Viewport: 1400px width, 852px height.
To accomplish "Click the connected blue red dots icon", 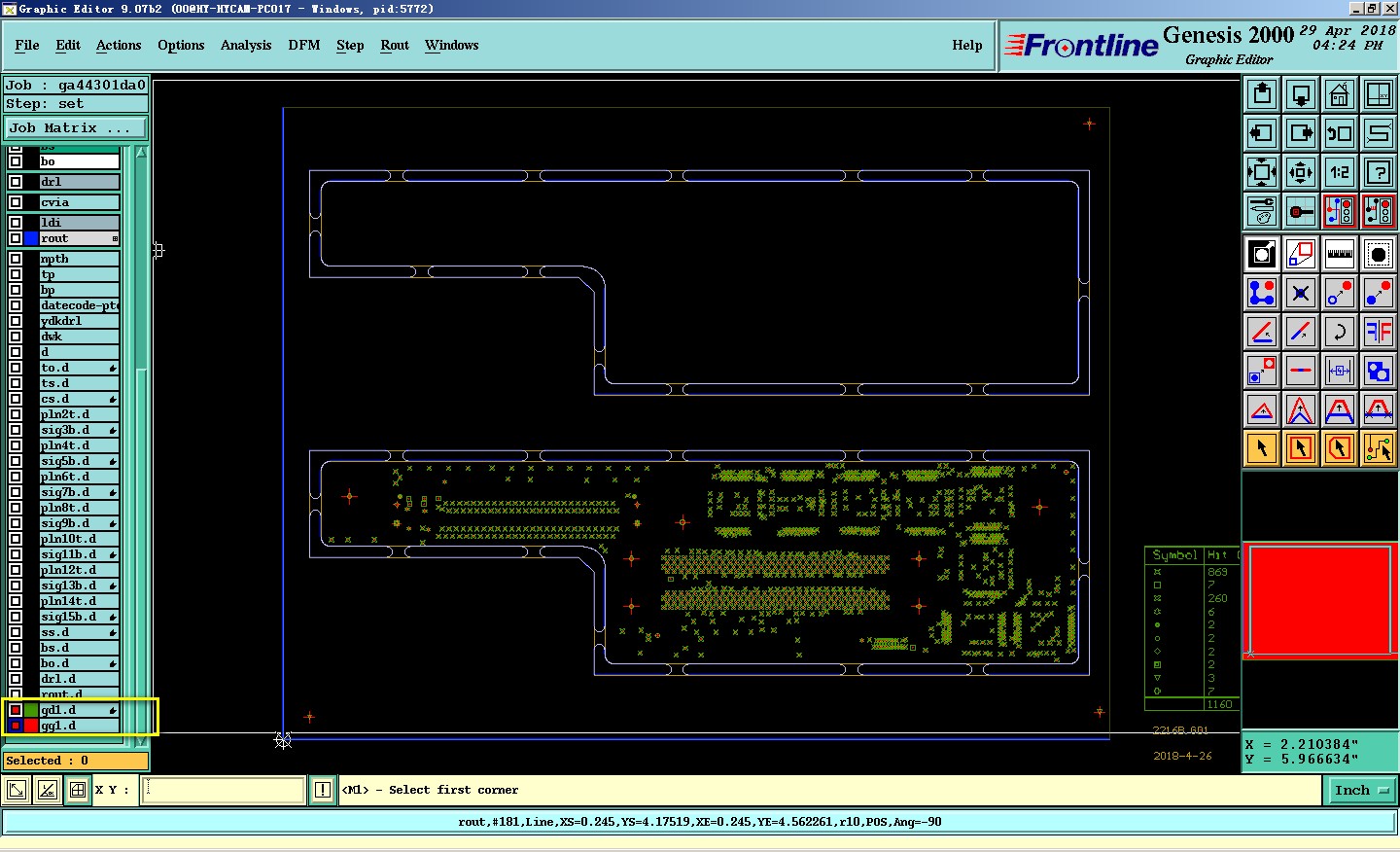I will tap(1262, 293).
